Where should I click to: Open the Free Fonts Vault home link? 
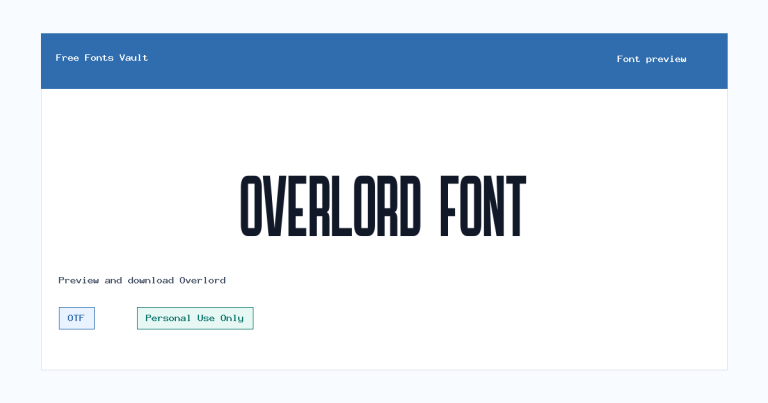point(101,58)
